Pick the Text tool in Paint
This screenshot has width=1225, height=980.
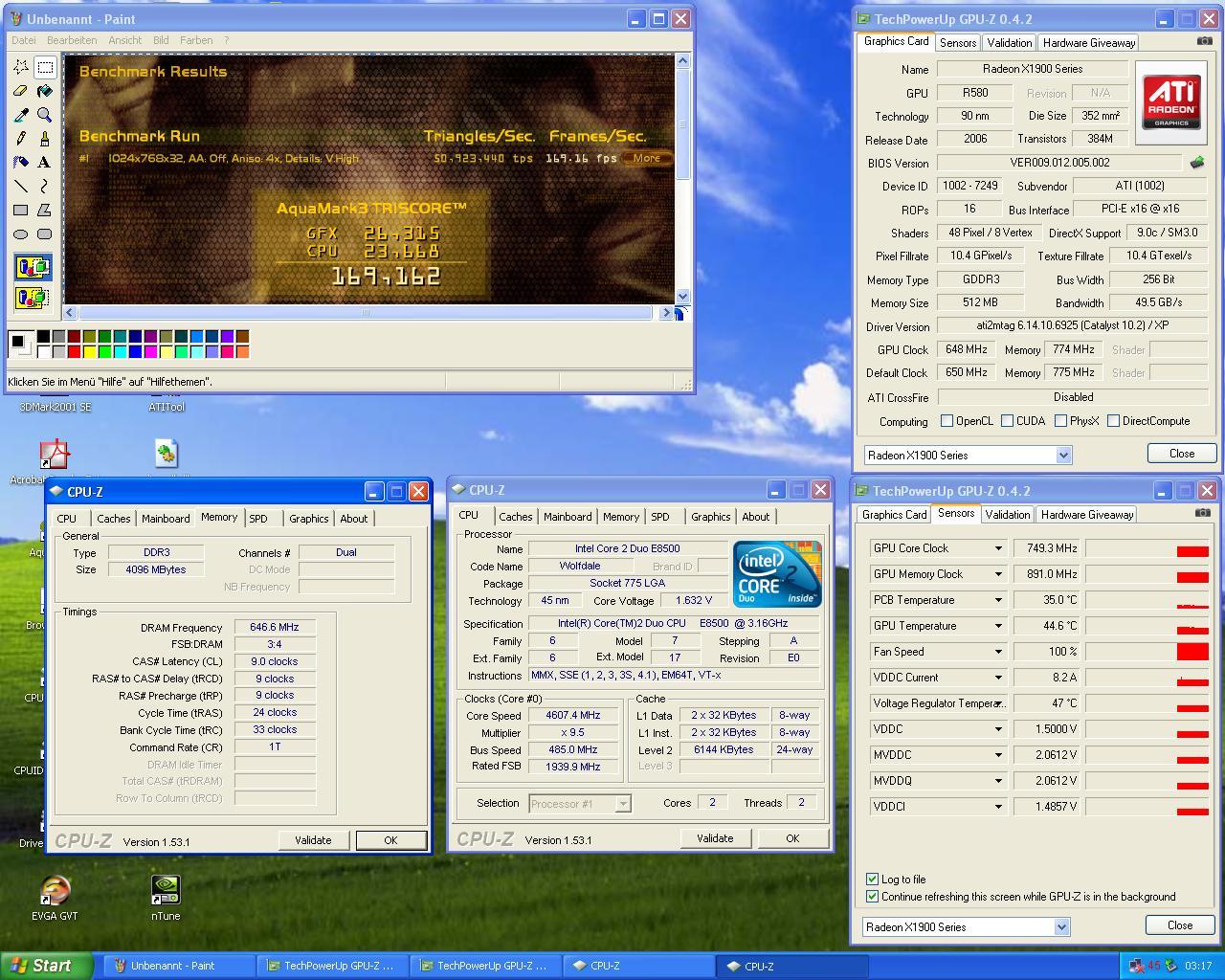(x=44, y=163)
